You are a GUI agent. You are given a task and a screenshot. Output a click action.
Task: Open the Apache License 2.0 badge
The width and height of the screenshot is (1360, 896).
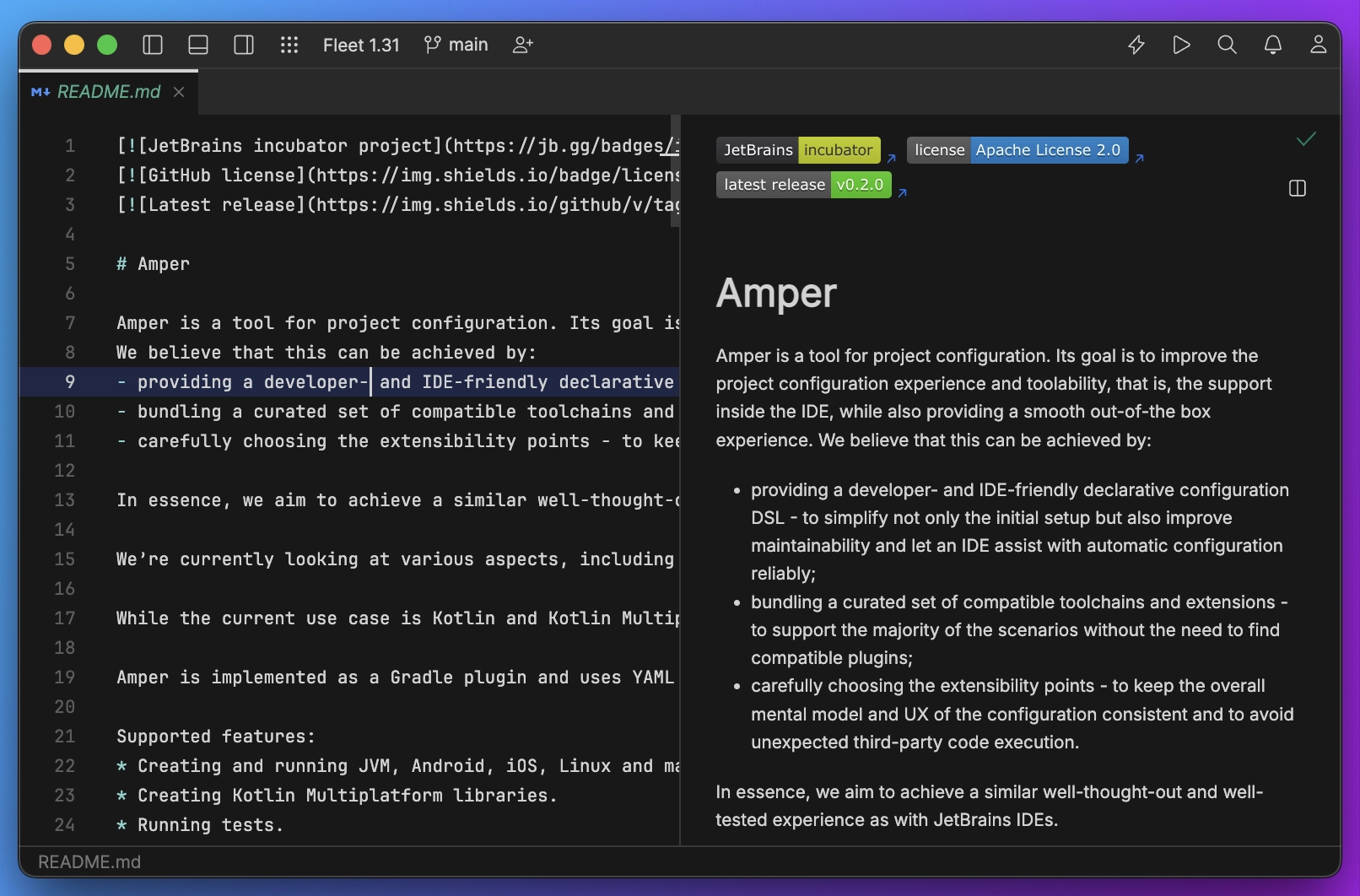(1017, 150)
